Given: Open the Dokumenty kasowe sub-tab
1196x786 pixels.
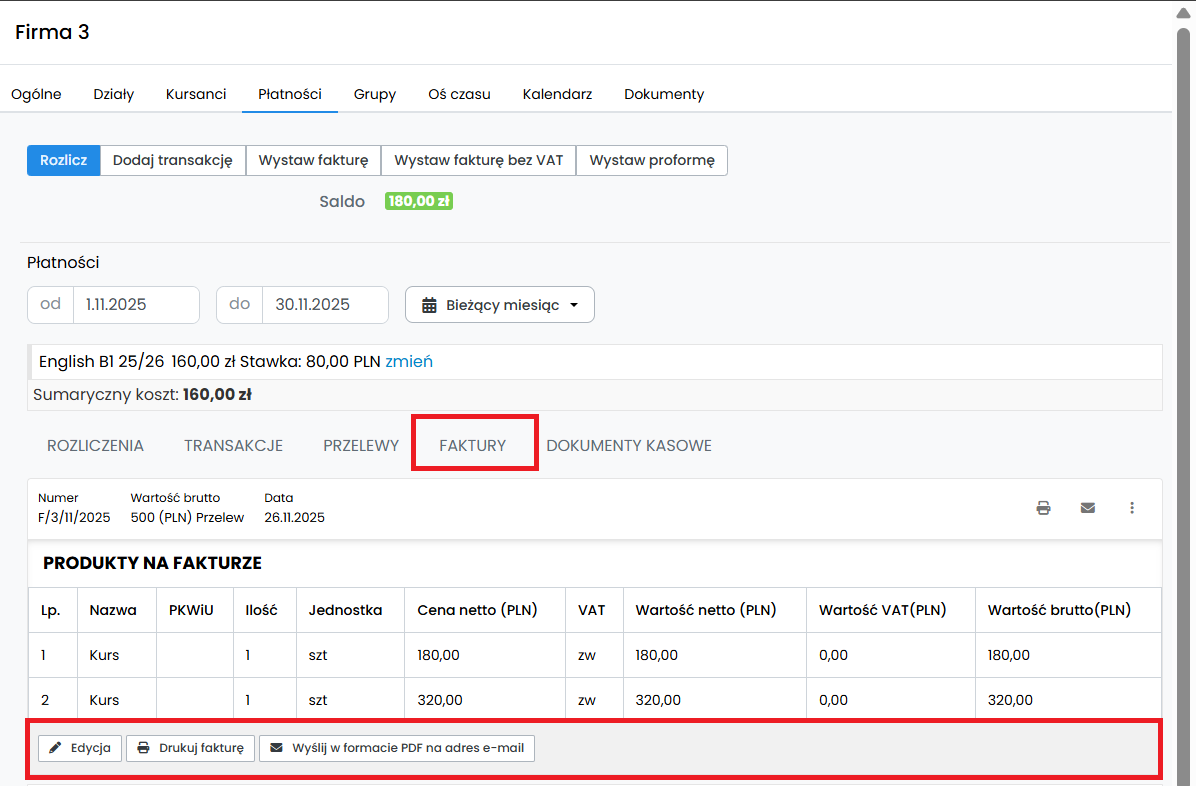Looking at the screenshot, I should (x=629, y=446).
